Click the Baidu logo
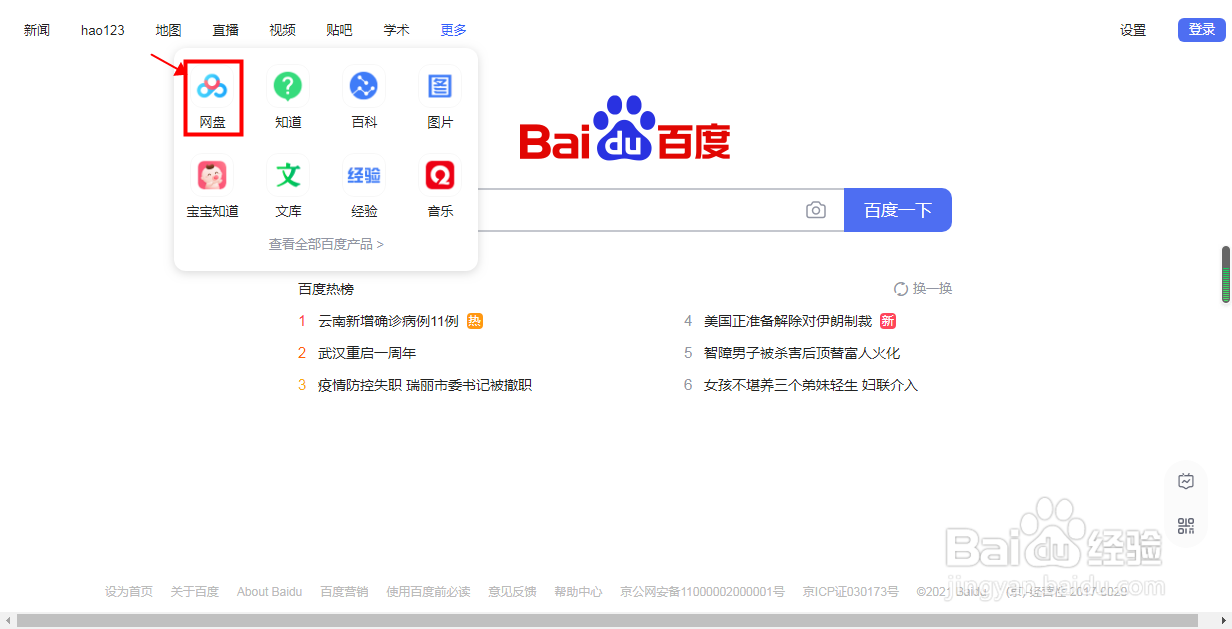The image size is (1232, 629). tap(625, 129)
